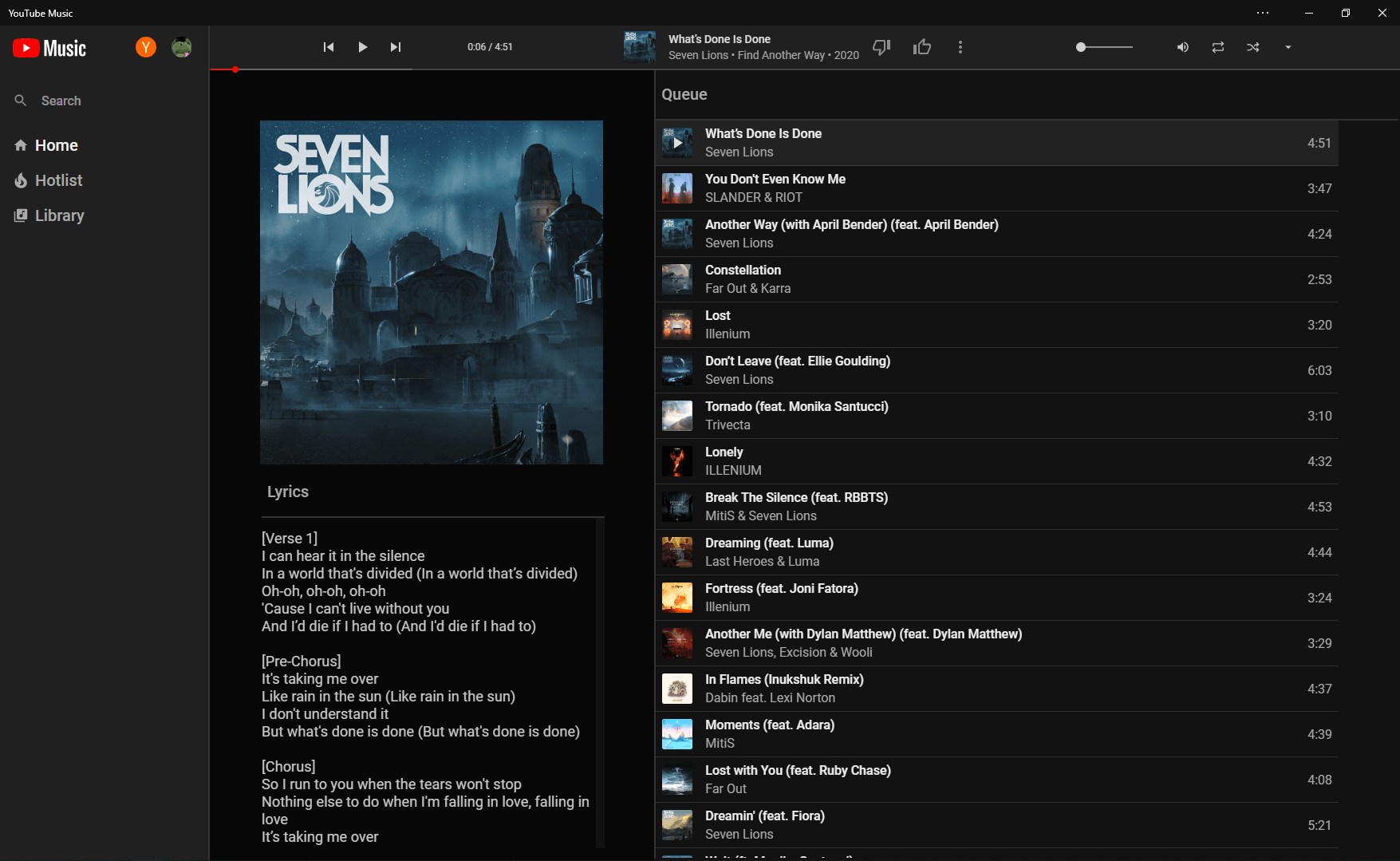The image size is (1400, 861).
Task: Play You Don't Even Know Me from queue
Action: pos(997,188)
